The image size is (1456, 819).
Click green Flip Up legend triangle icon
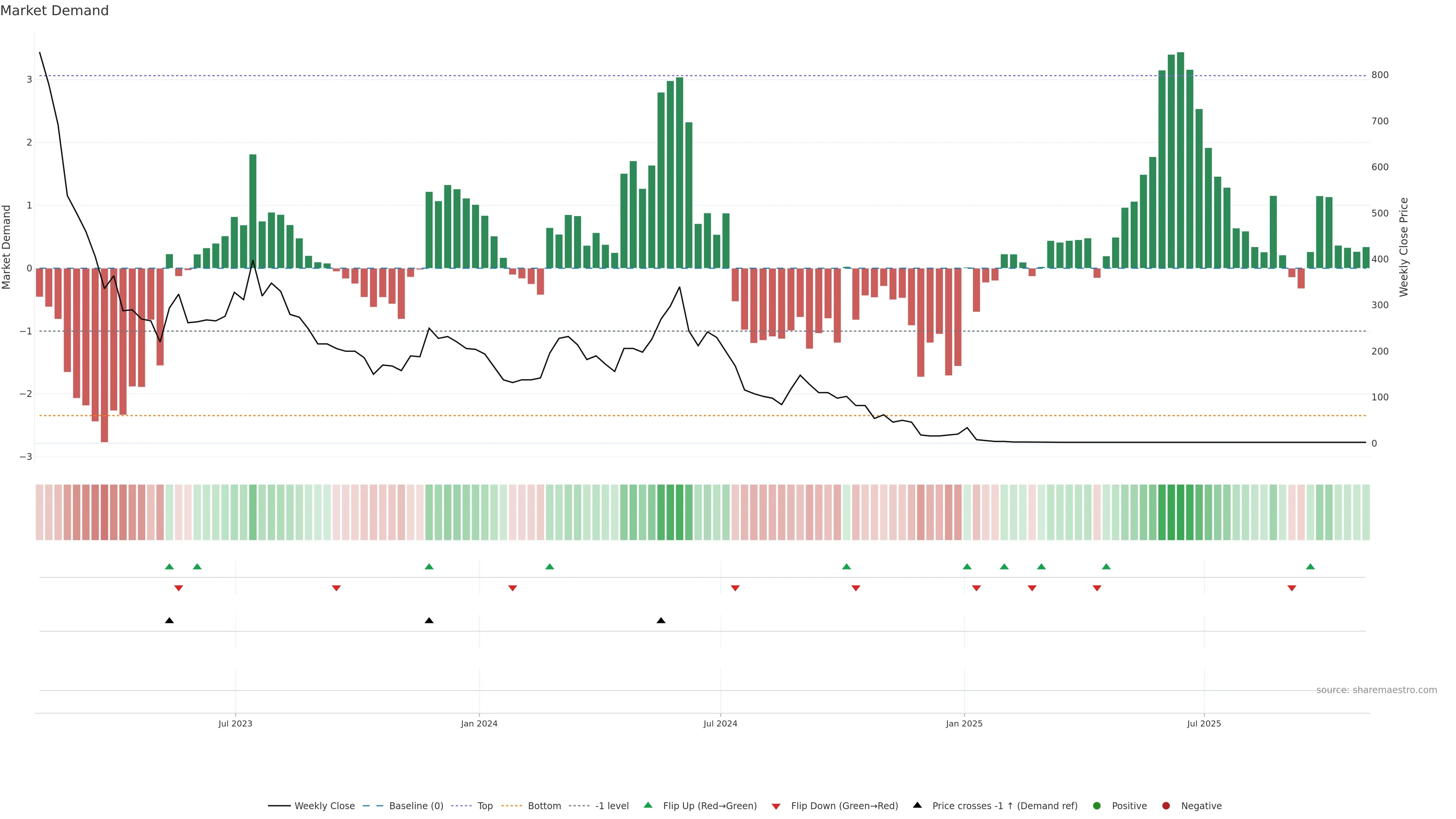648,805
